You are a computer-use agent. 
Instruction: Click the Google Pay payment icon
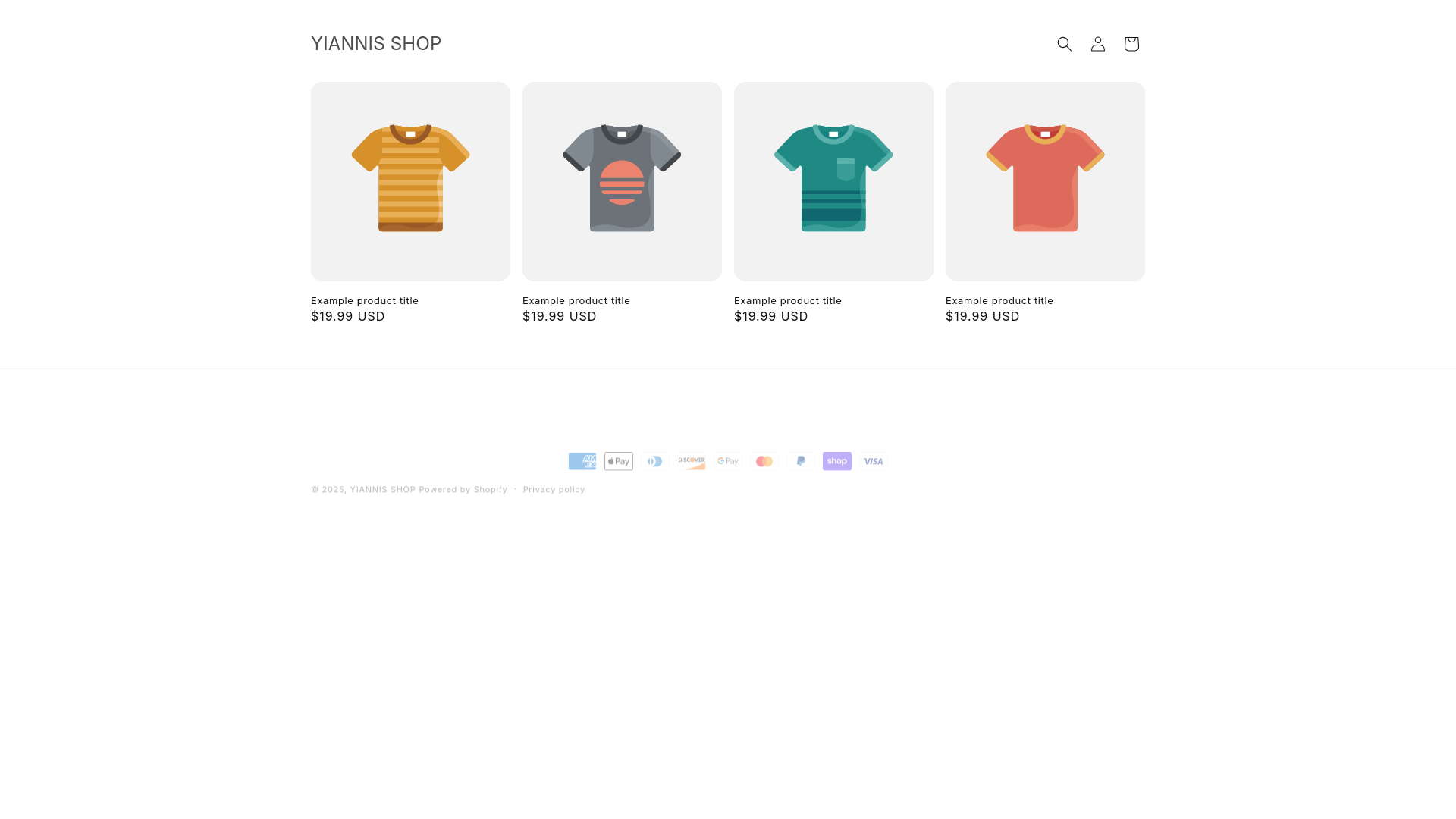(x=728, y=461)
